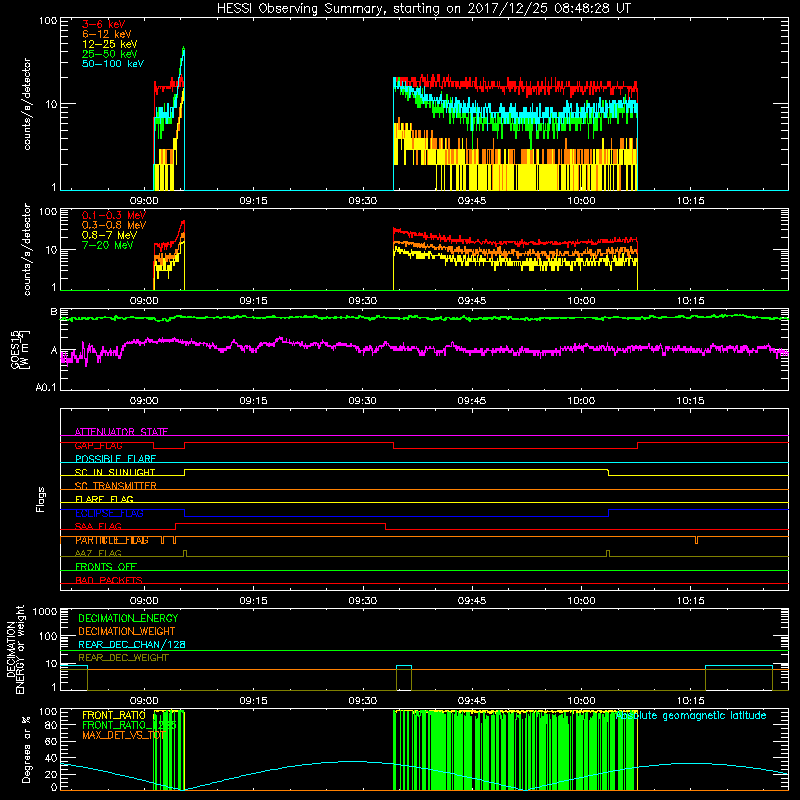800x800 pixels.
Task: Select the ECLIPSE_FLAG label
Action: point(109,513)
